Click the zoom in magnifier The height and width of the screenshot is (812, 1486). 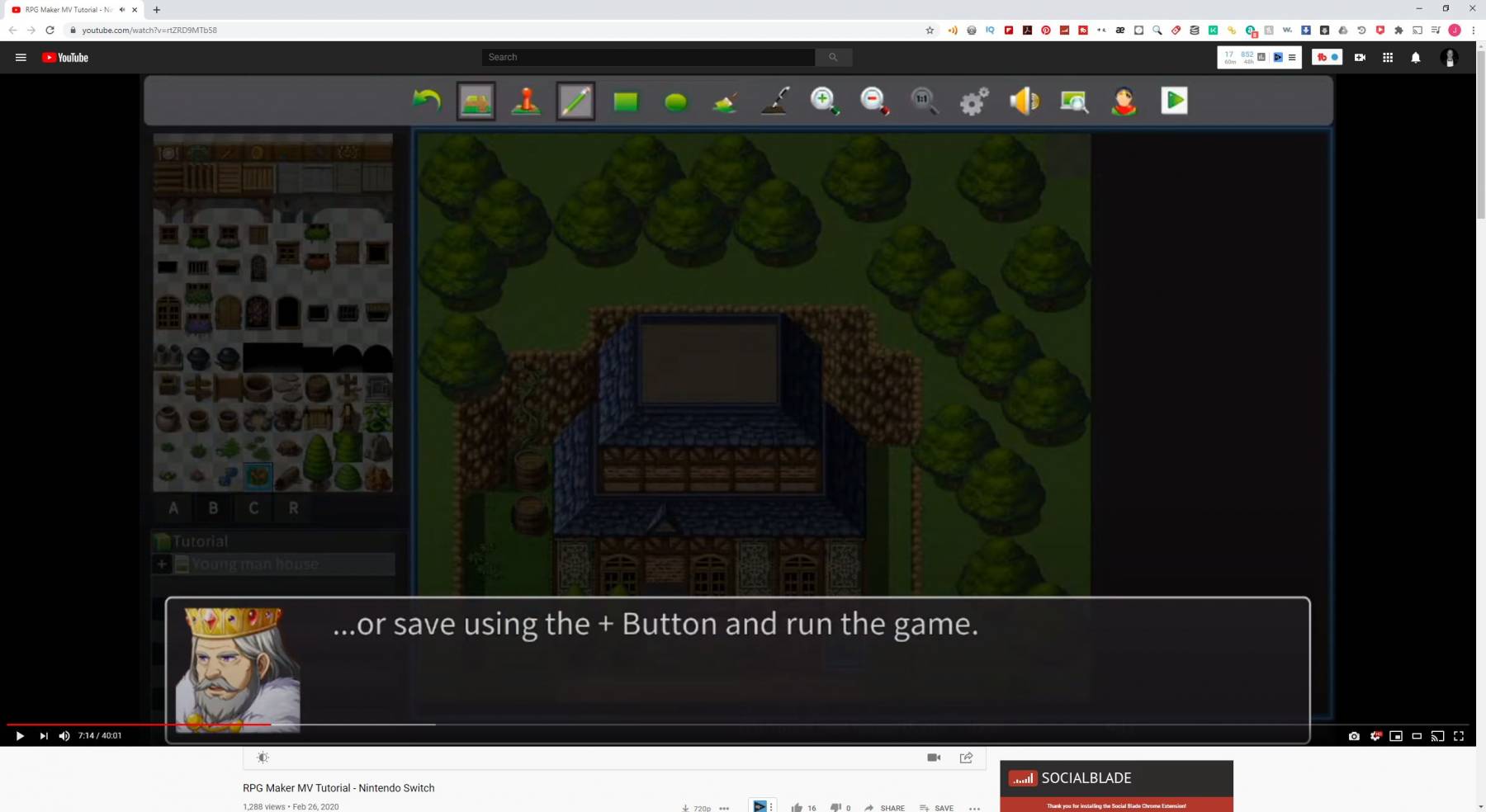825,101
